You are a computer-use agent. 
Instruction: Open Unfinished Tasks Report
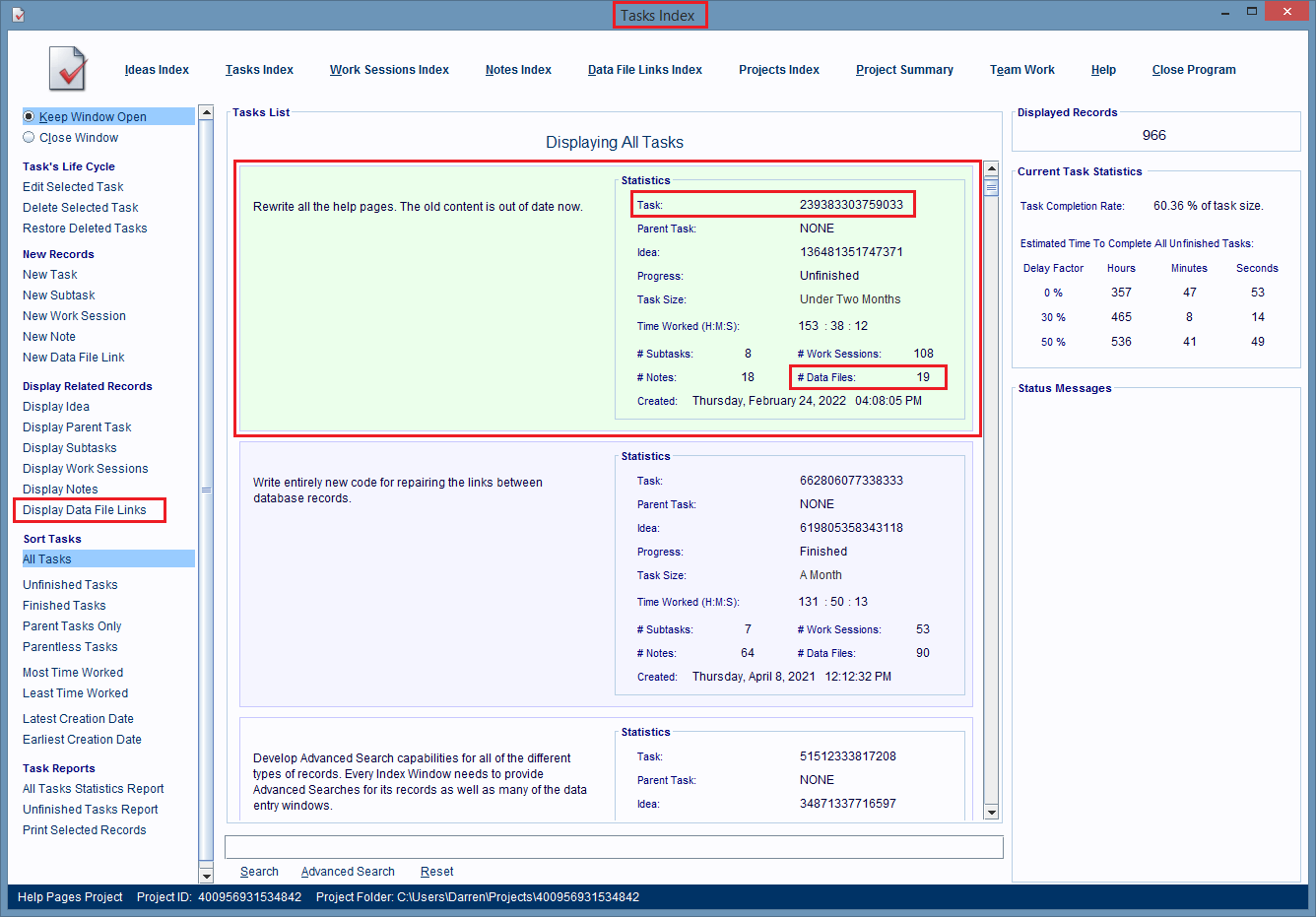coord(91,810)
